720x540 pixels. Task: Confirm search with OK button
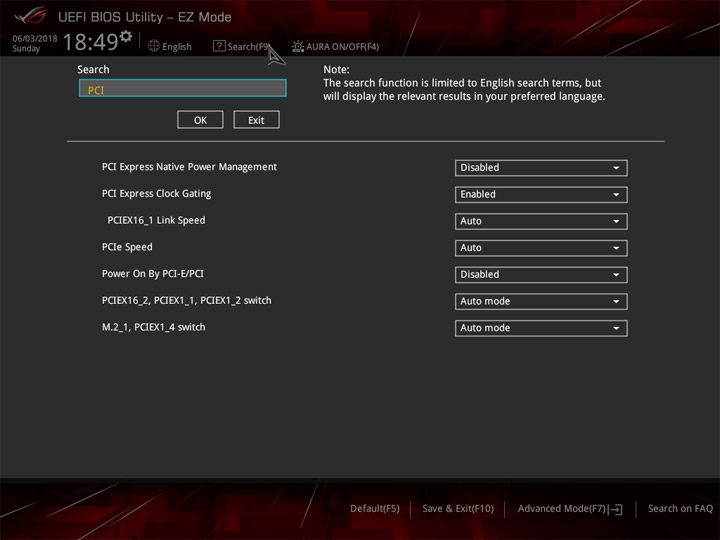point(200,120)
